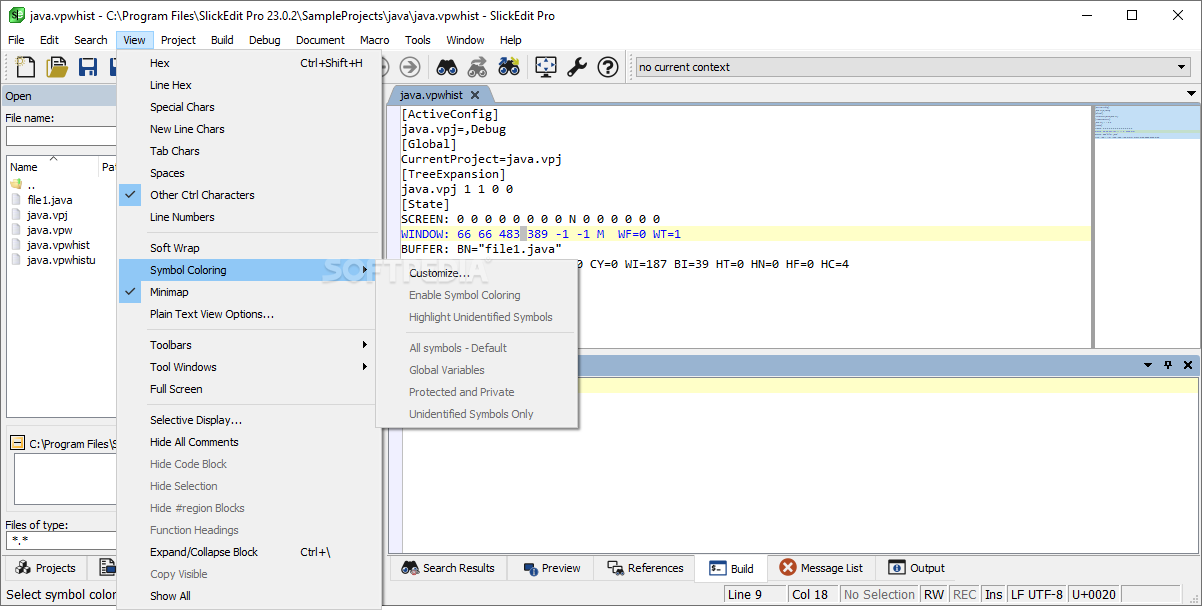Click the Open File folder icon
The height and width of the screenshot is (610, 1202).
pyautogui.click(x=57, y=67)
